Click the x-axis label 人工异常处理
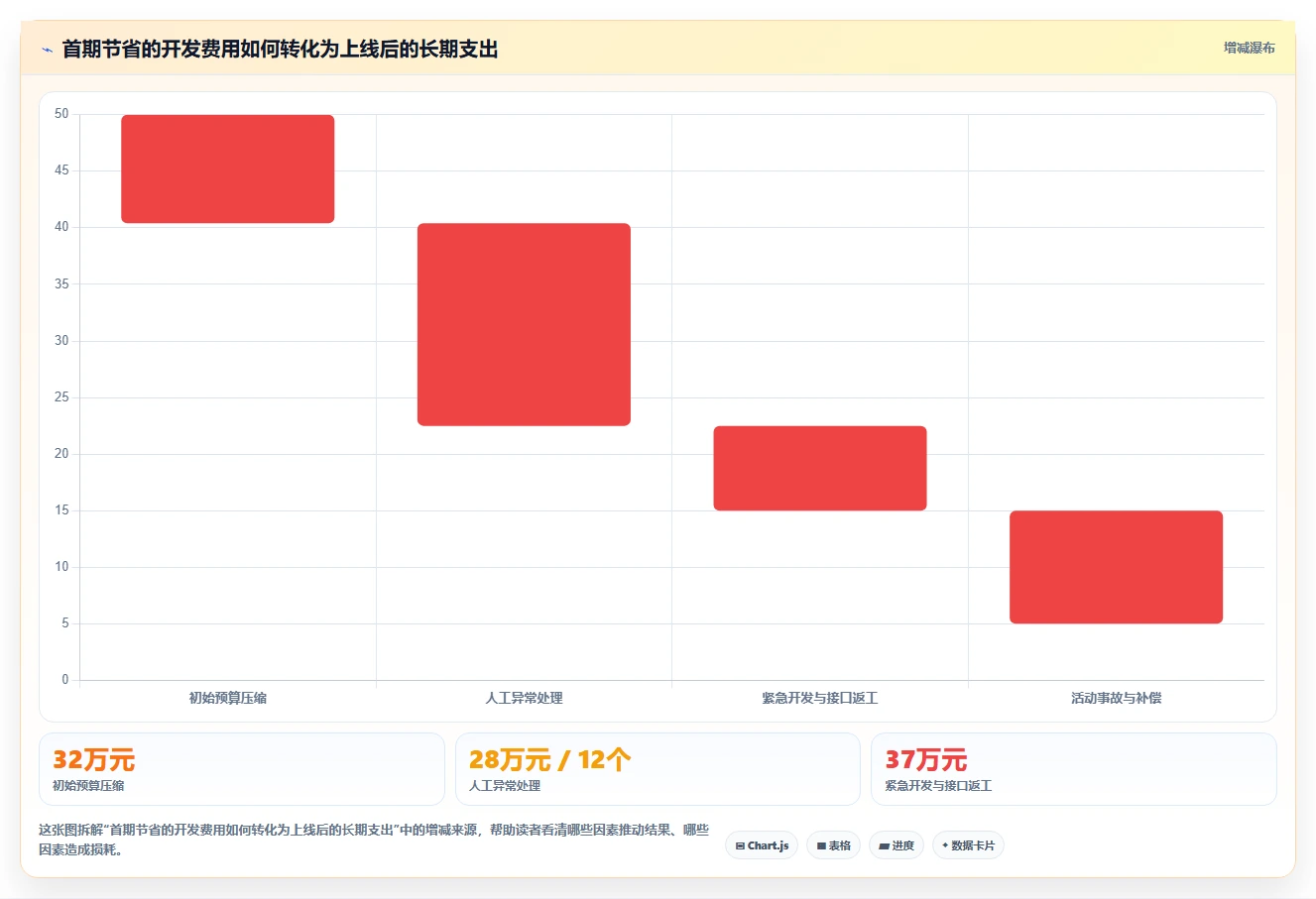1316x899 pixels. pos(524,698)
